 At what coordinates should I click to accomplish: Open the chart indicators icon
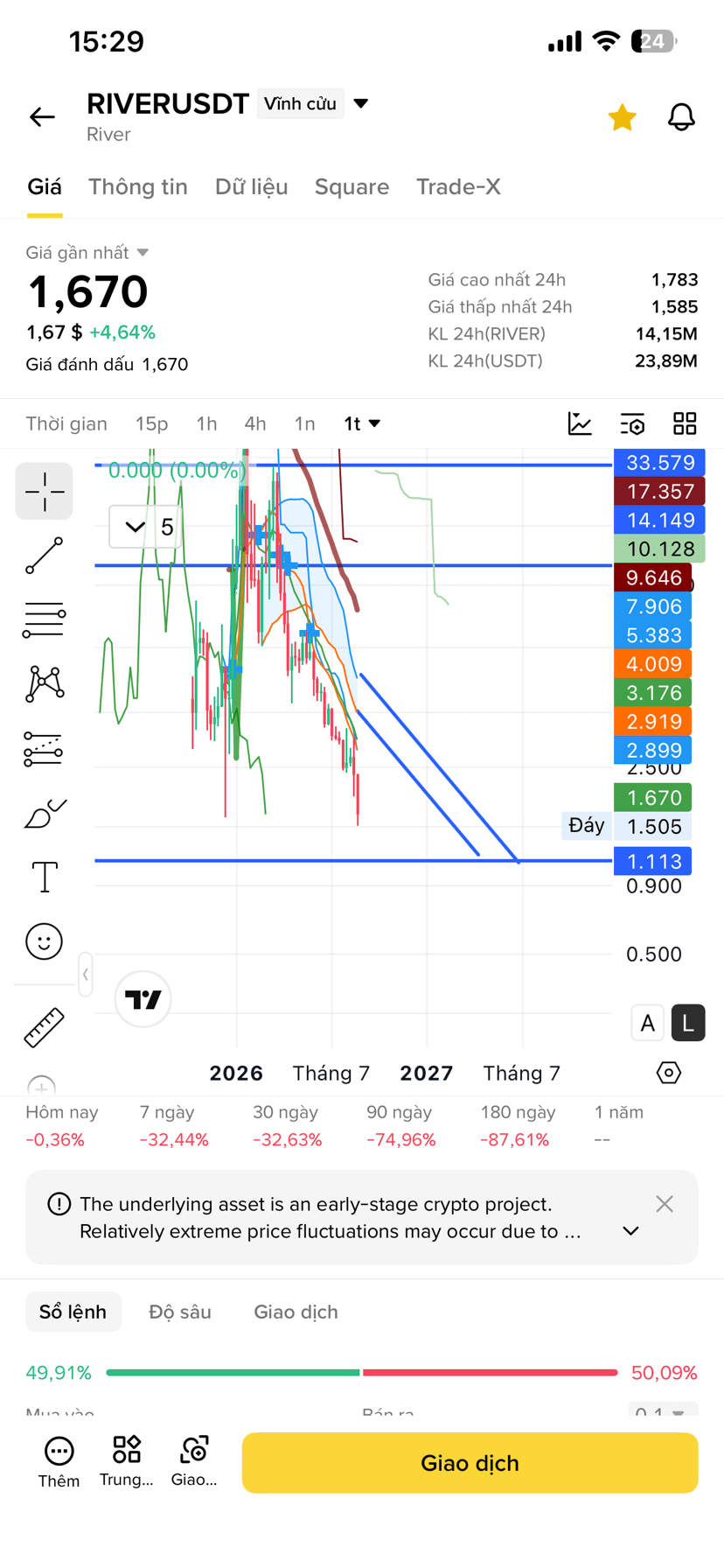pos(580,423)
